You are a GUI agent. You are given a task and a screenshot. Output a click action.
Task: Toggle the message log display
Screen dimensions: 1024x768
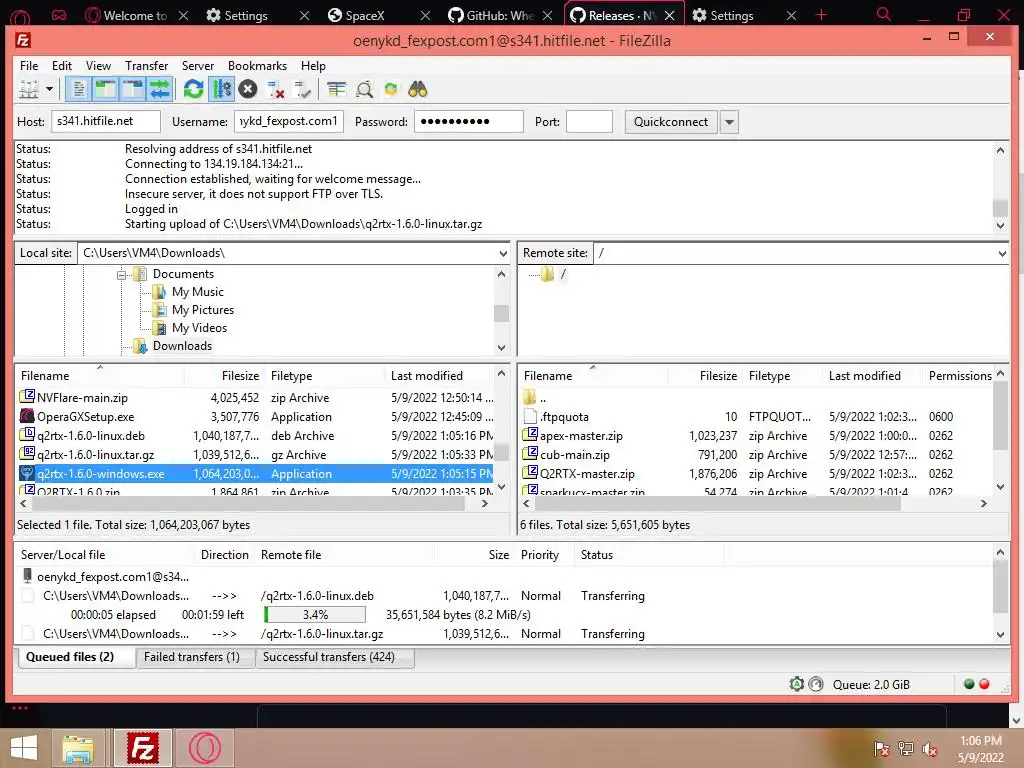[78, 89]
